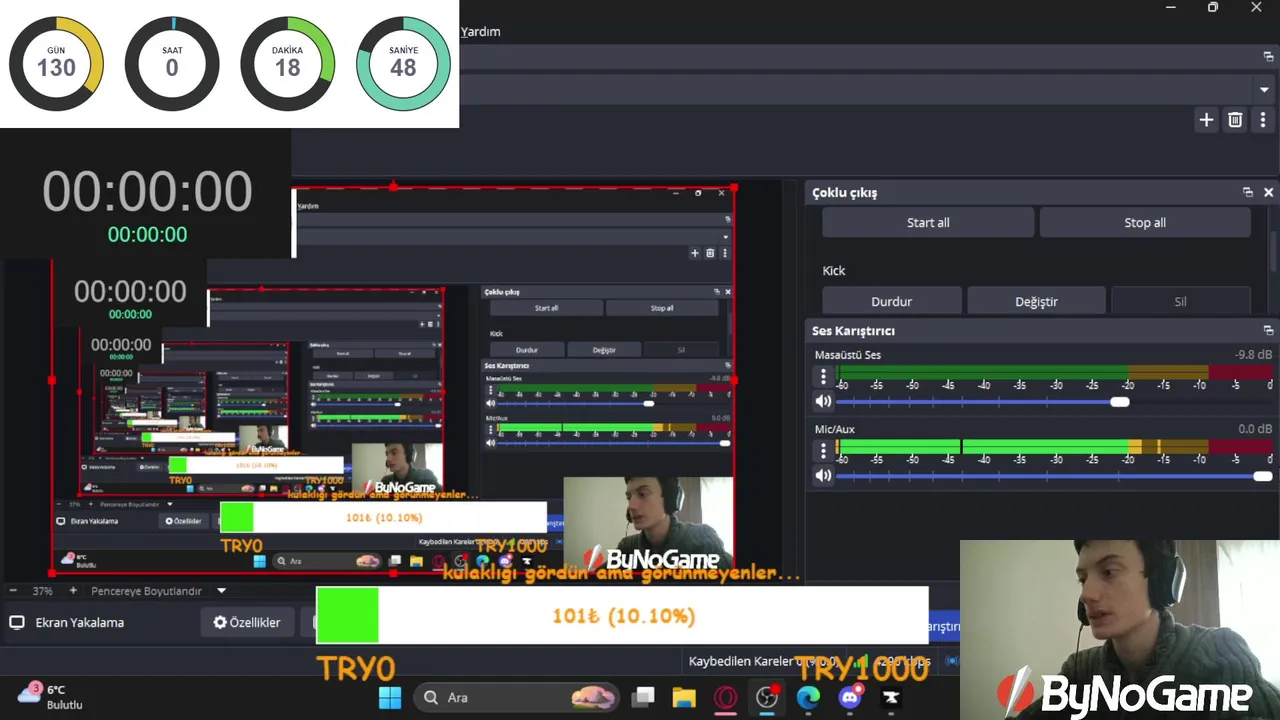Screen dimensions: 1280x720
Task: Open Özellikler for the selected source
Action: coord(247,622)
